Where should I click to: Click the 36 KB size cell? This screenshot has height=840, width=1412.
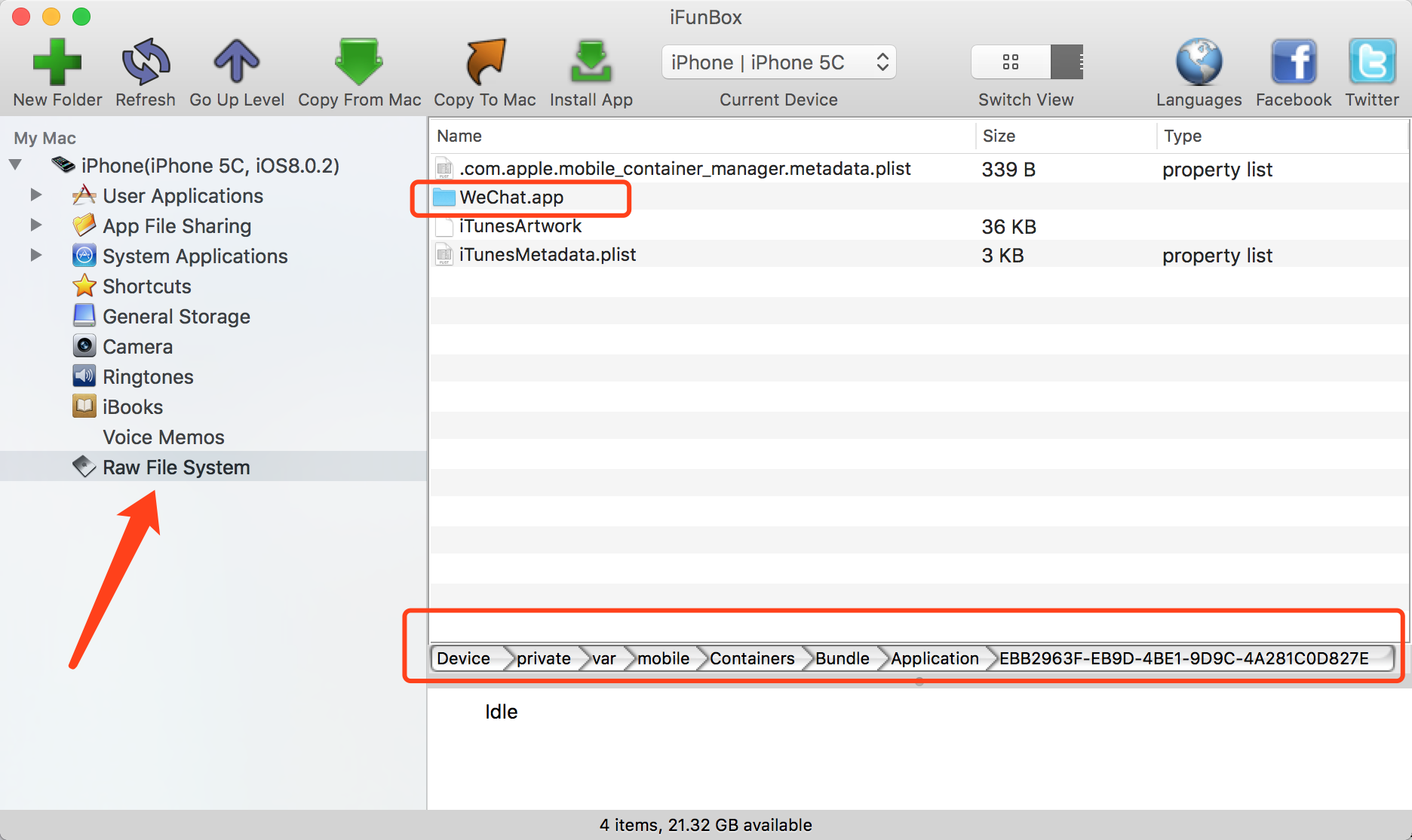[x=1008, y=227]
